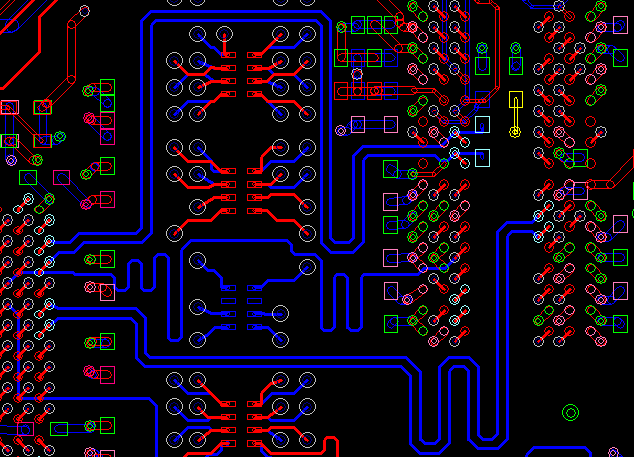
Task: Select the lower cyan square pad
Action: tap(482, 158)
